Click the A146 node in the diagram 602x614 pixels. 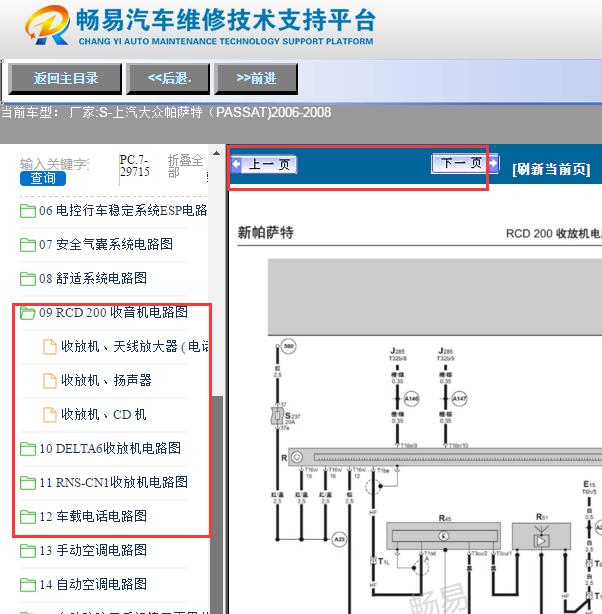click(x=411, y=399)
